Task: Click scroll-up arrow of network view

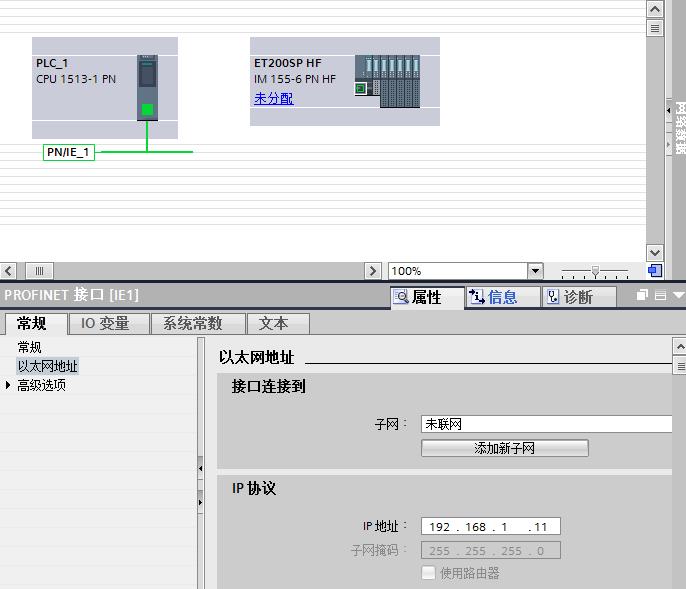Action: [x=655, y=9]
